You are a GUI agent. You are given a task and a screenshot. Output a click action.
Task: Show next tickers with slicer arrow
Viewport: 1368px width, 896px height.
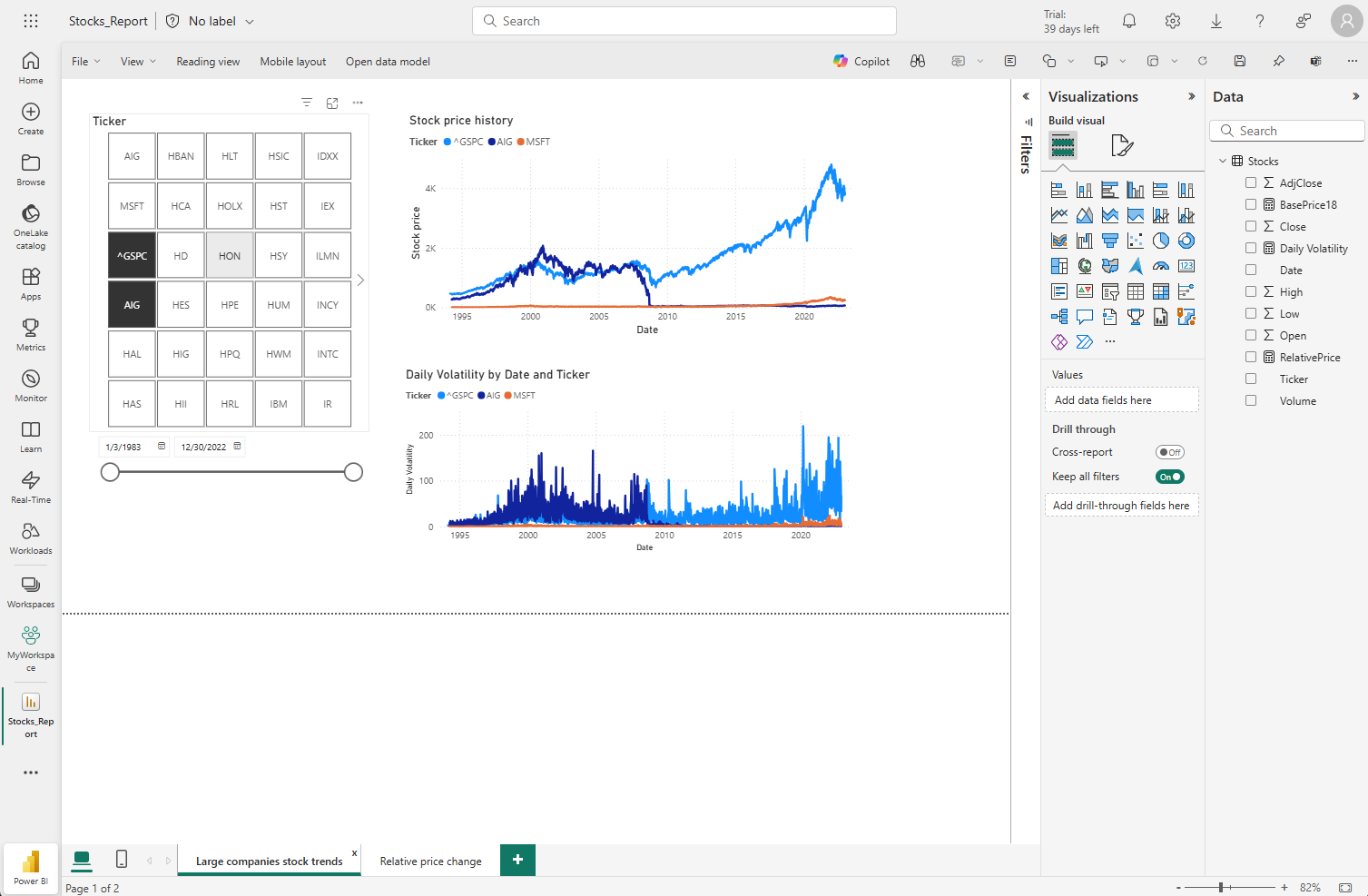click(360, 281)
